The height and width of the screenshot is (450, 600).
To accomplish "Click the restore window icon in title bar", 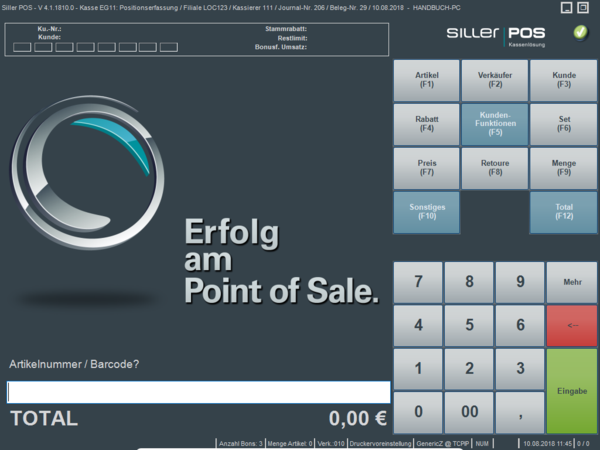I will 568,8.
